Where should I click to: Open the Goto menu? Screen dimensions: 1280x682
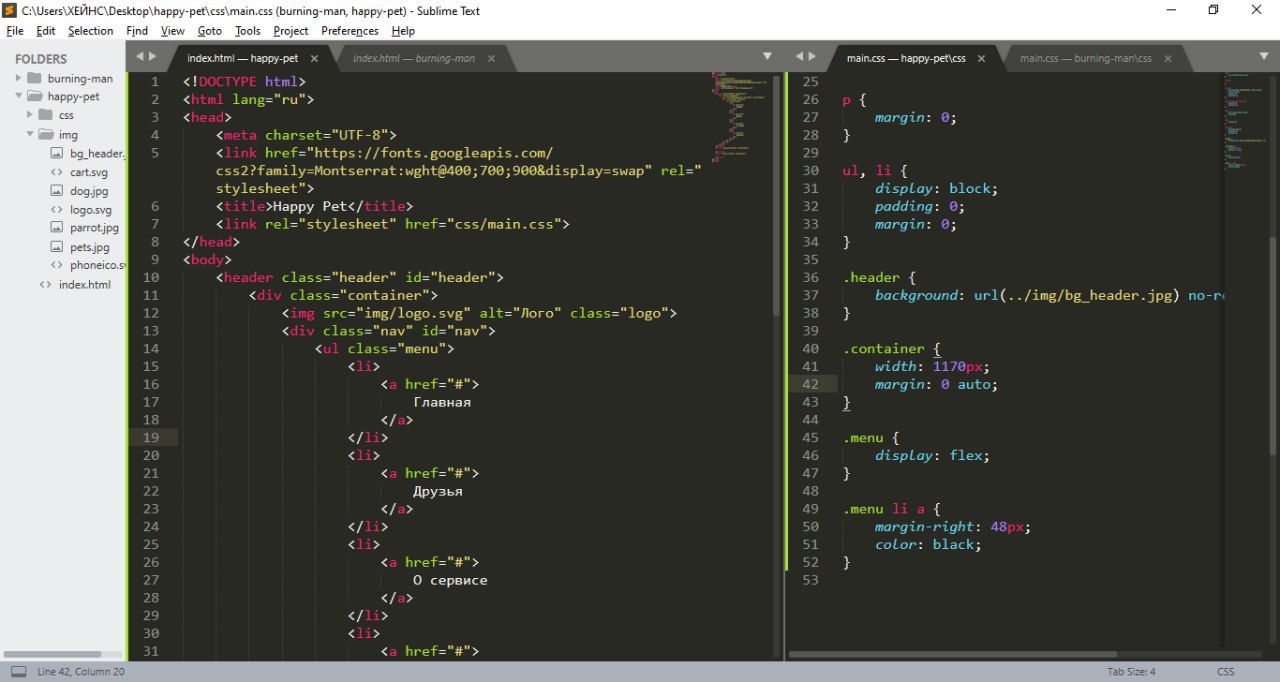(x=209, y=31)
